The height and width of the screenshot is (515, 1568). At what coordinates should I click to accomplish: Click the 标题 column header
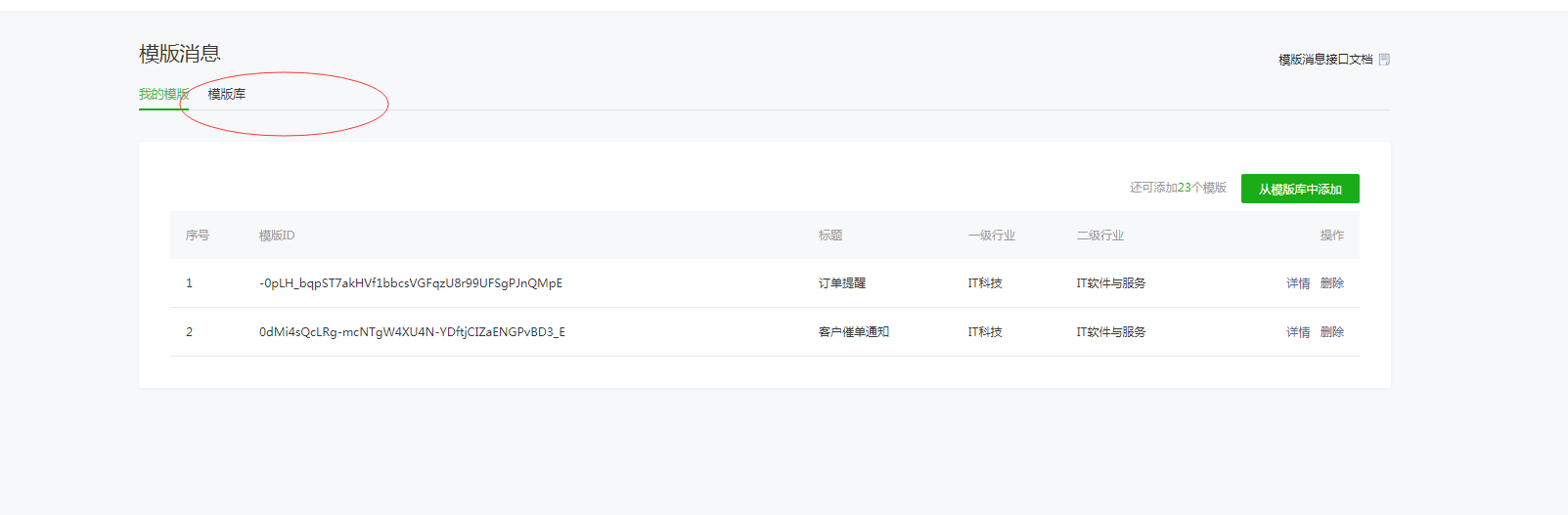click(x=829, y=236)
